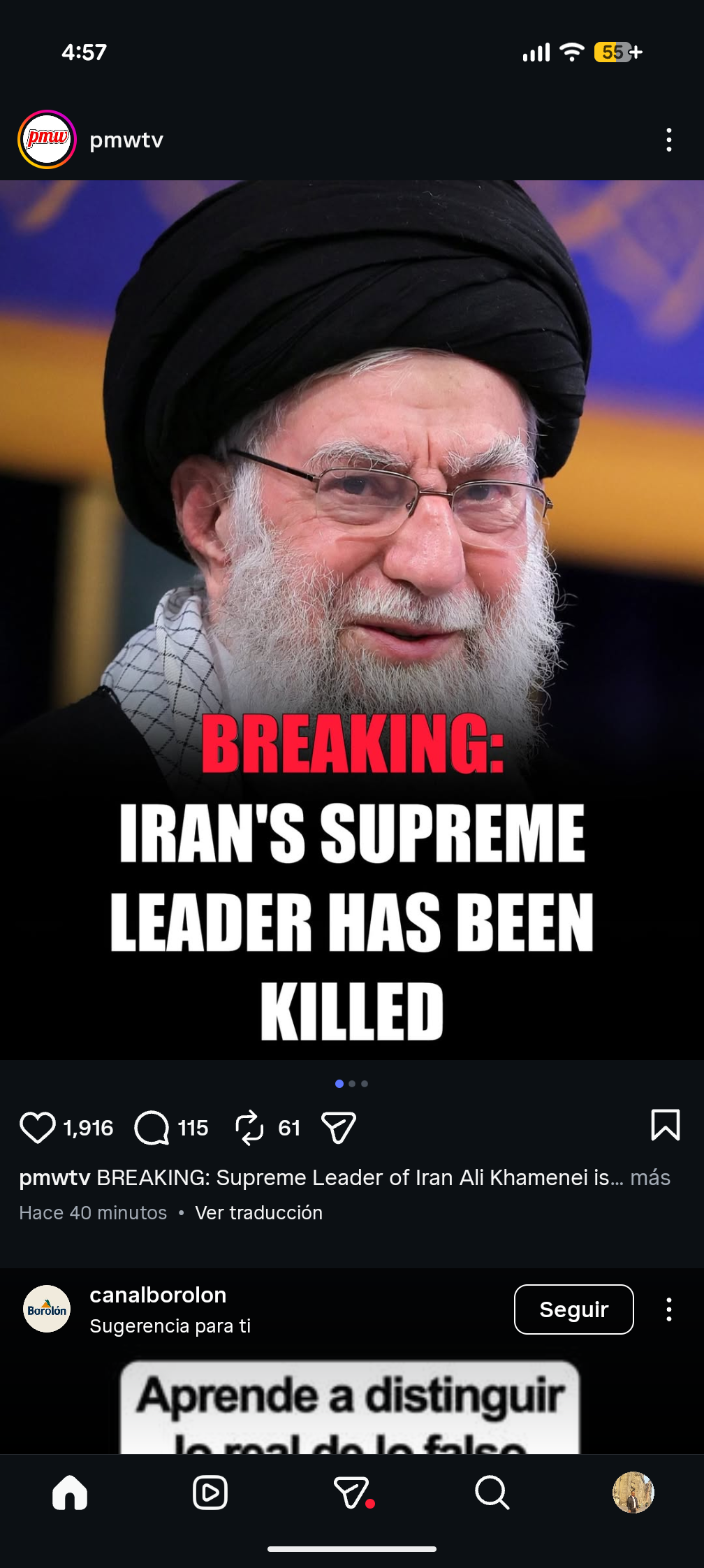Tap the breaking news post image
Screen dimensions: 704x1568
[x=352, y=620]
